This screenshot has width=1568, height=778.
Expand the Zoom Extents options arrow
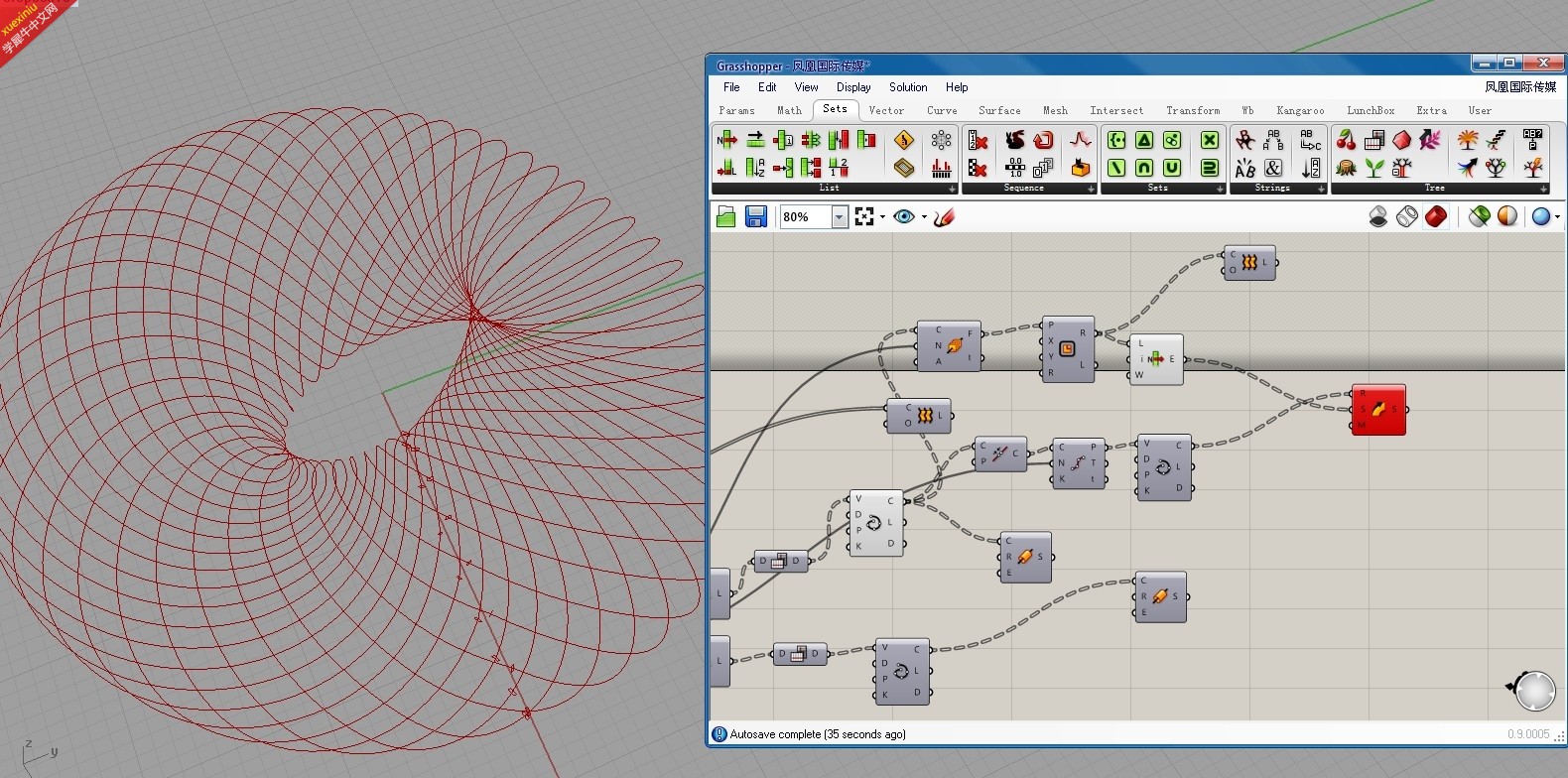[x=882, y=216]
